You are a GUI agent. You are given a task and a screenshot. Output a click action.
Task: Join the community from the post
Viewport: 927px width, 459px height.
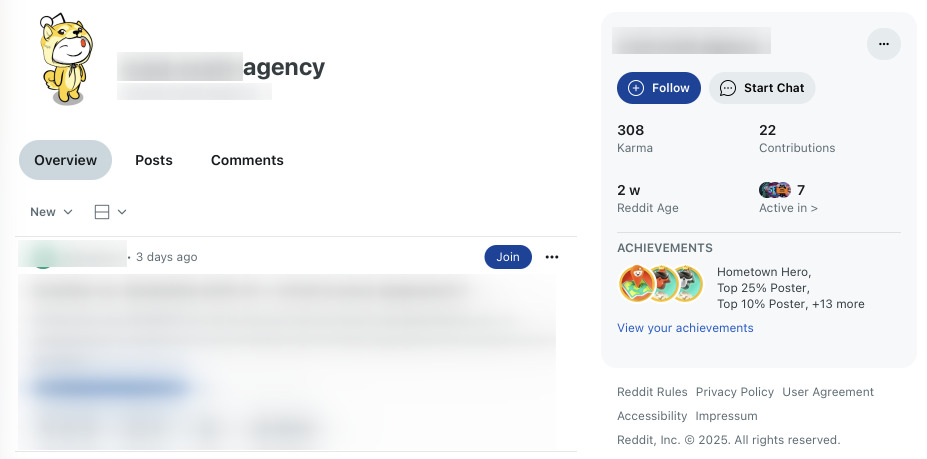[508, 257]
